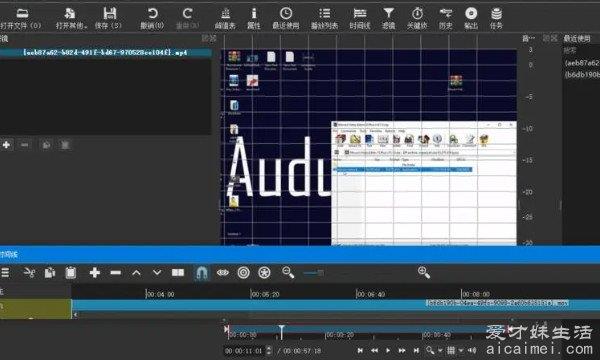Open the timeline hamburger menu
Image resolution: width=600 pixels, height=360 pixels.
(x=5, y=273)
